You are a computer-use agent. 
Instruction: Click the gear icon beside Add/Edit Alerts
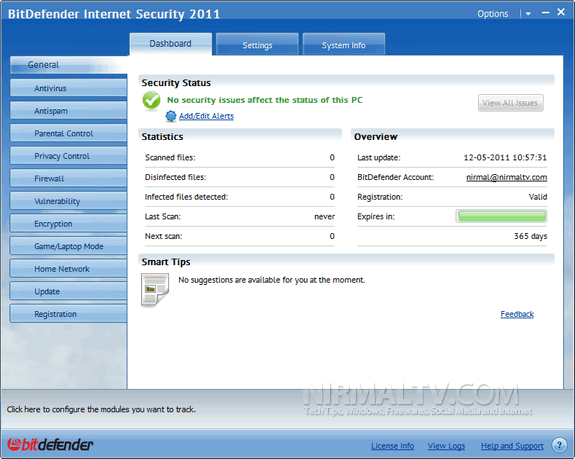pyautogui.click(x=171, y=116)
